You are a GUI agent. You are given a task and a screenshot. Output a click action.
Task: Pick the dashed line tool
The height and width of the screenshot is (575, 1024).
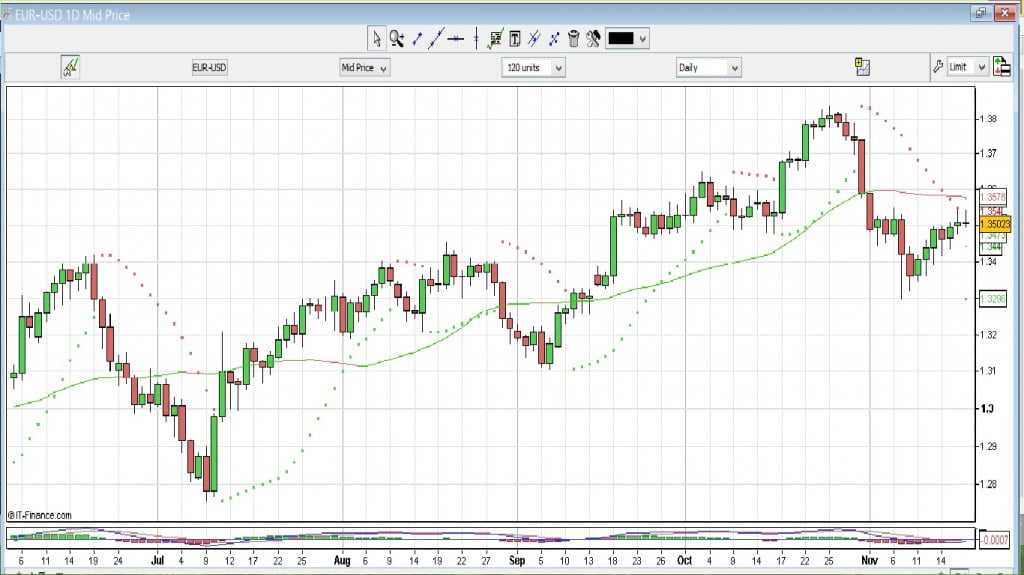554,39
